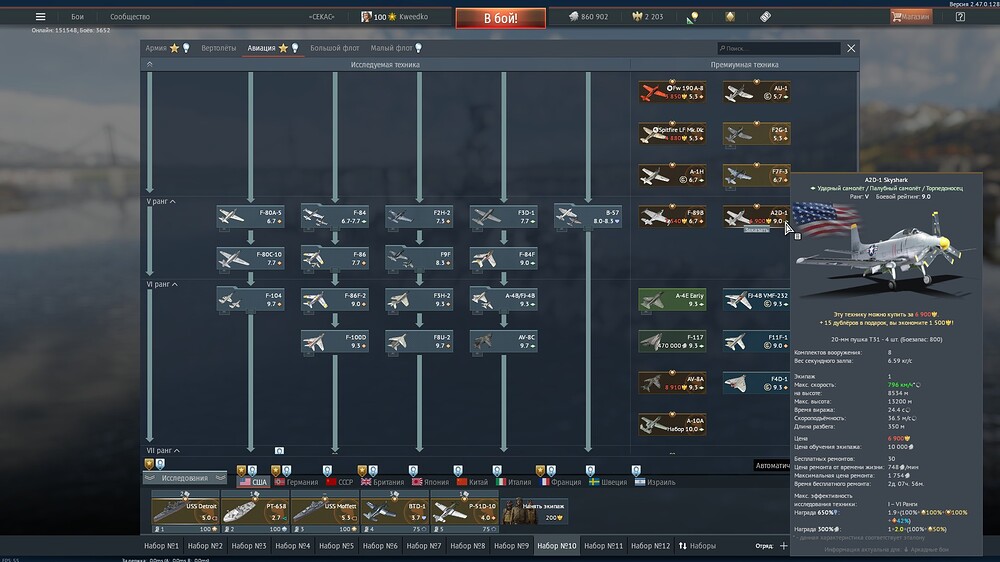Select СССР nation
The width and height of the screenshot is (1000, 562).
[339, 482]
